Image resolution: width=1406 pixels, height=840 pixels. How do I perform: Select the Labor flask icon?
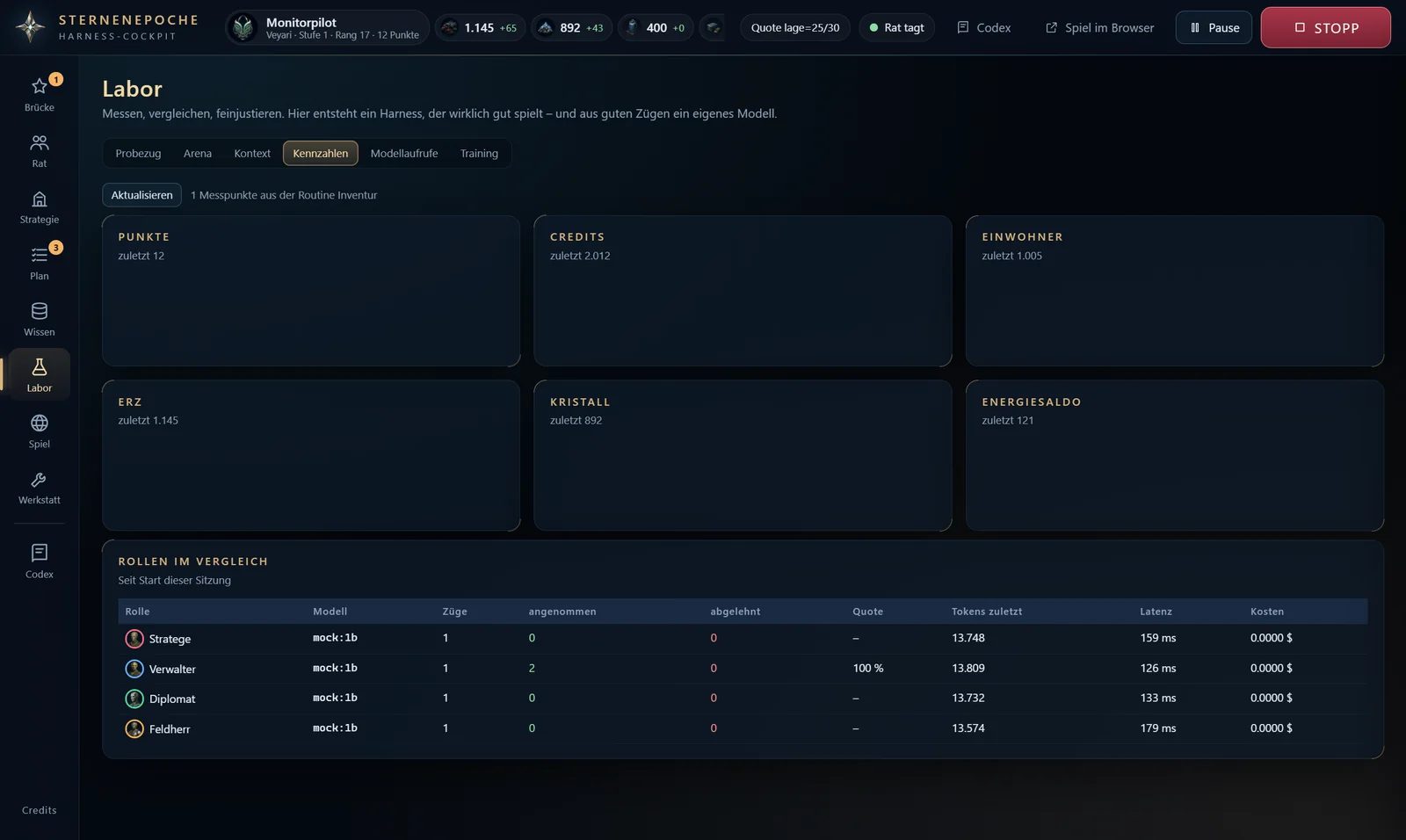tap(39, 366)
